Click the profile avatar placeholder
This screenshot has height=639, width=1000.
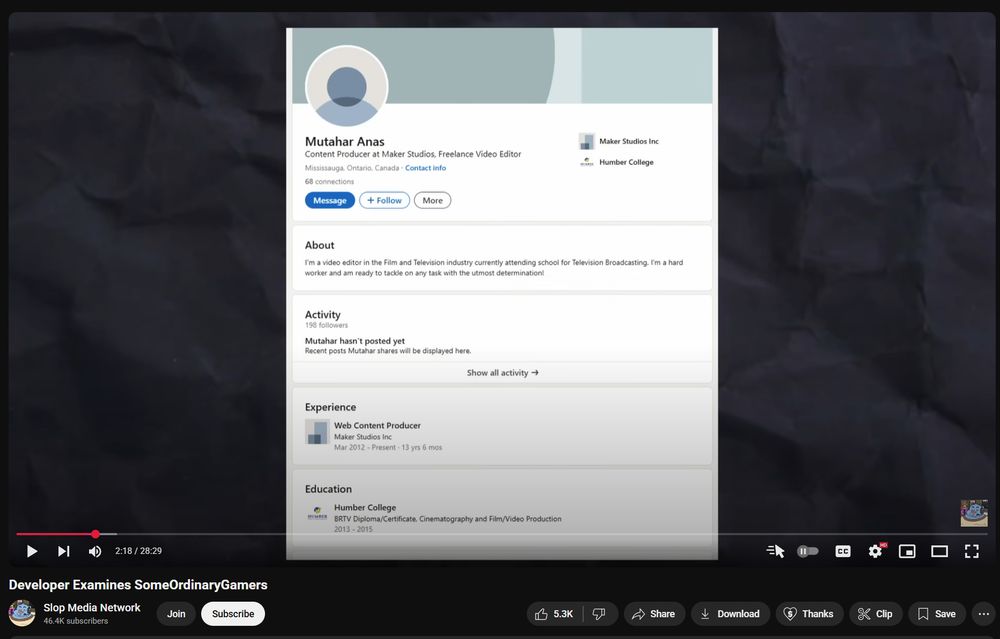tap(346, 86)
